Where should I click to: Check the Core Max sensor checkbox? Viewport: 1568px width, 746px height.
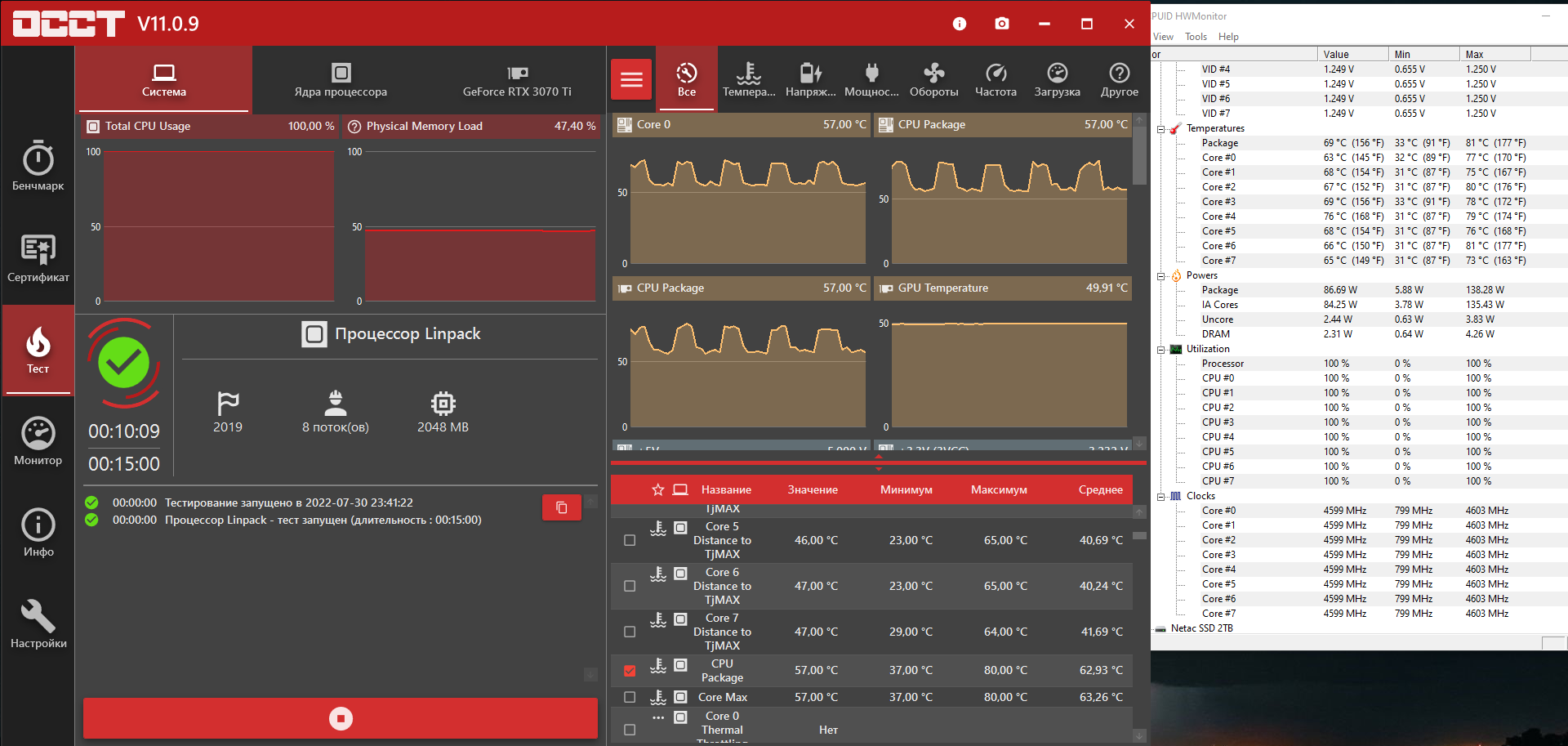(630, 697)
